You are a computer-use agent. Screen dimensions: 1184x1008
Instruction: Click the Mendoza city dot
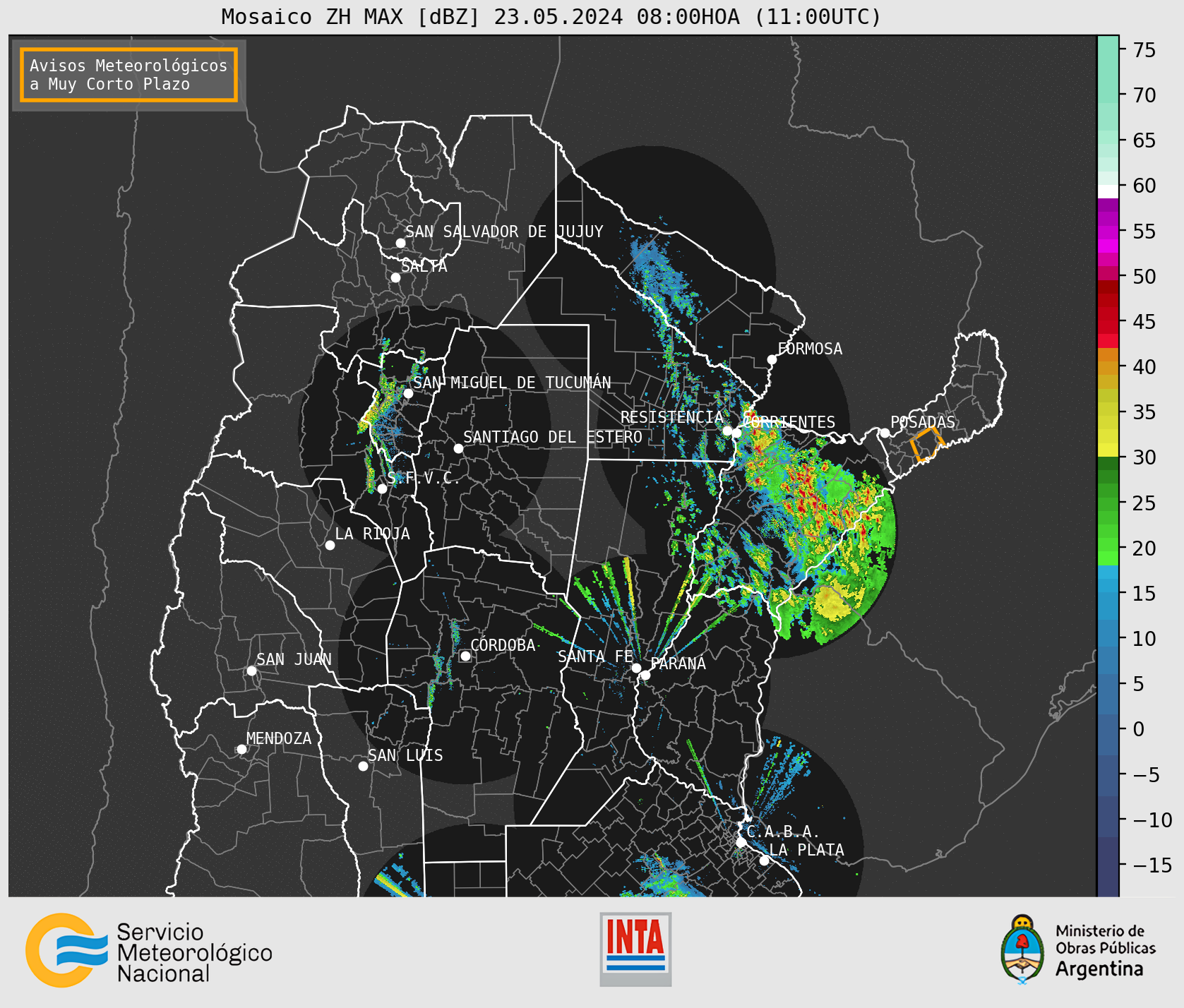[x=241, y=749]
